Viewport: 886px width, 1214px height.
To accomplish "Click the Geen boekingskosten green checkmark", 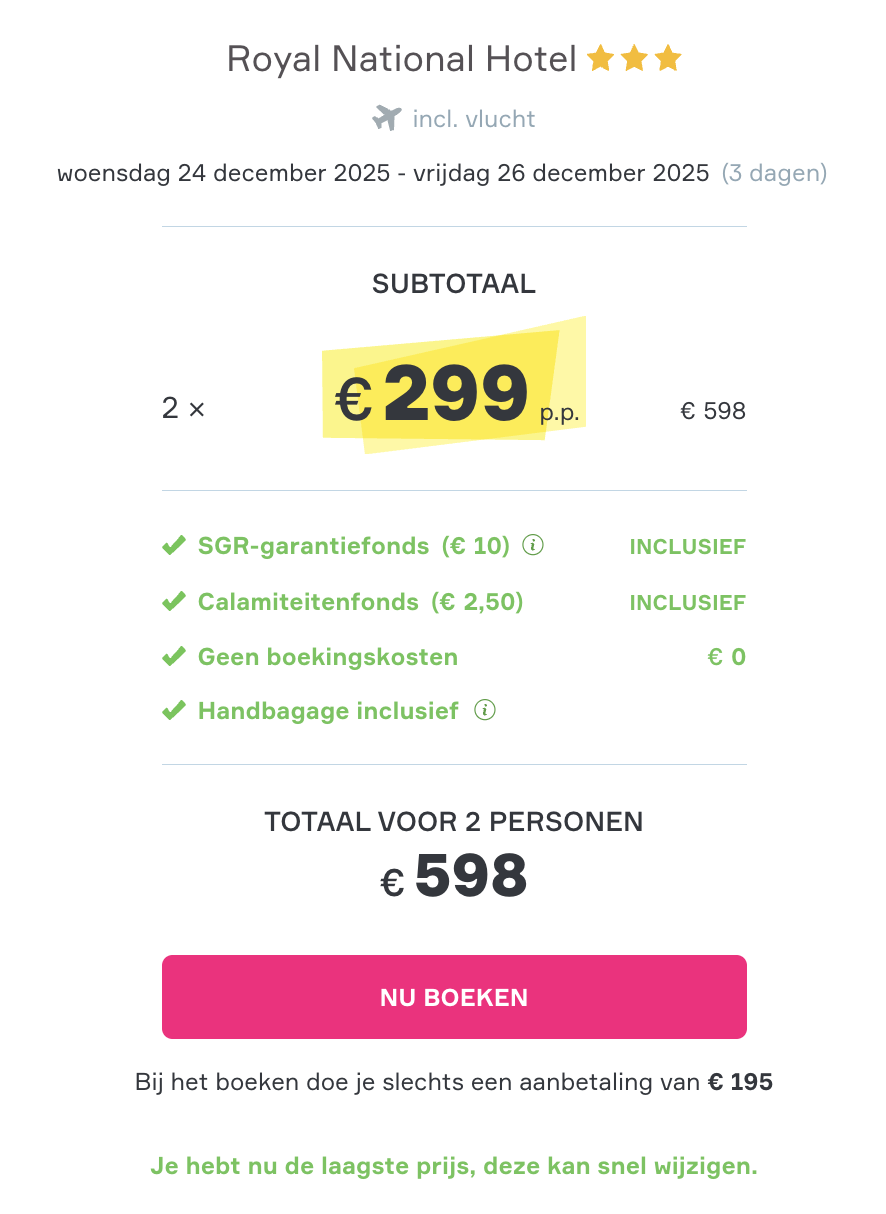I will [174, 657].
